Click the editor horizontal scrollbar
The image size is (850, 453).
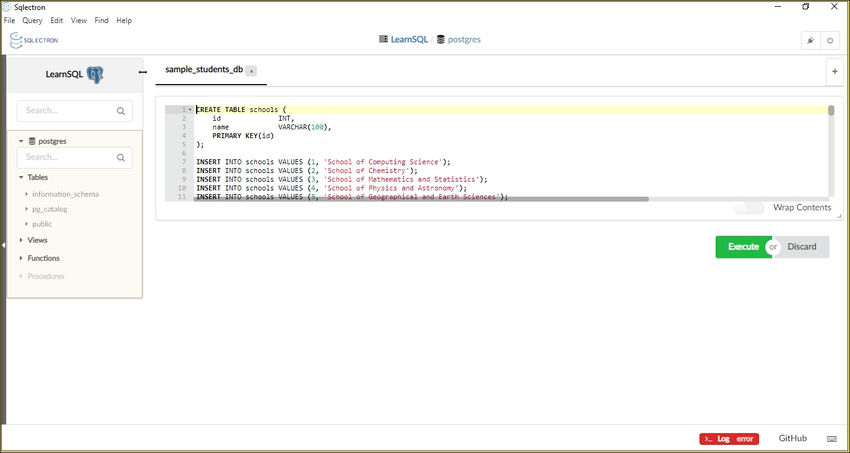pos(421,199)
